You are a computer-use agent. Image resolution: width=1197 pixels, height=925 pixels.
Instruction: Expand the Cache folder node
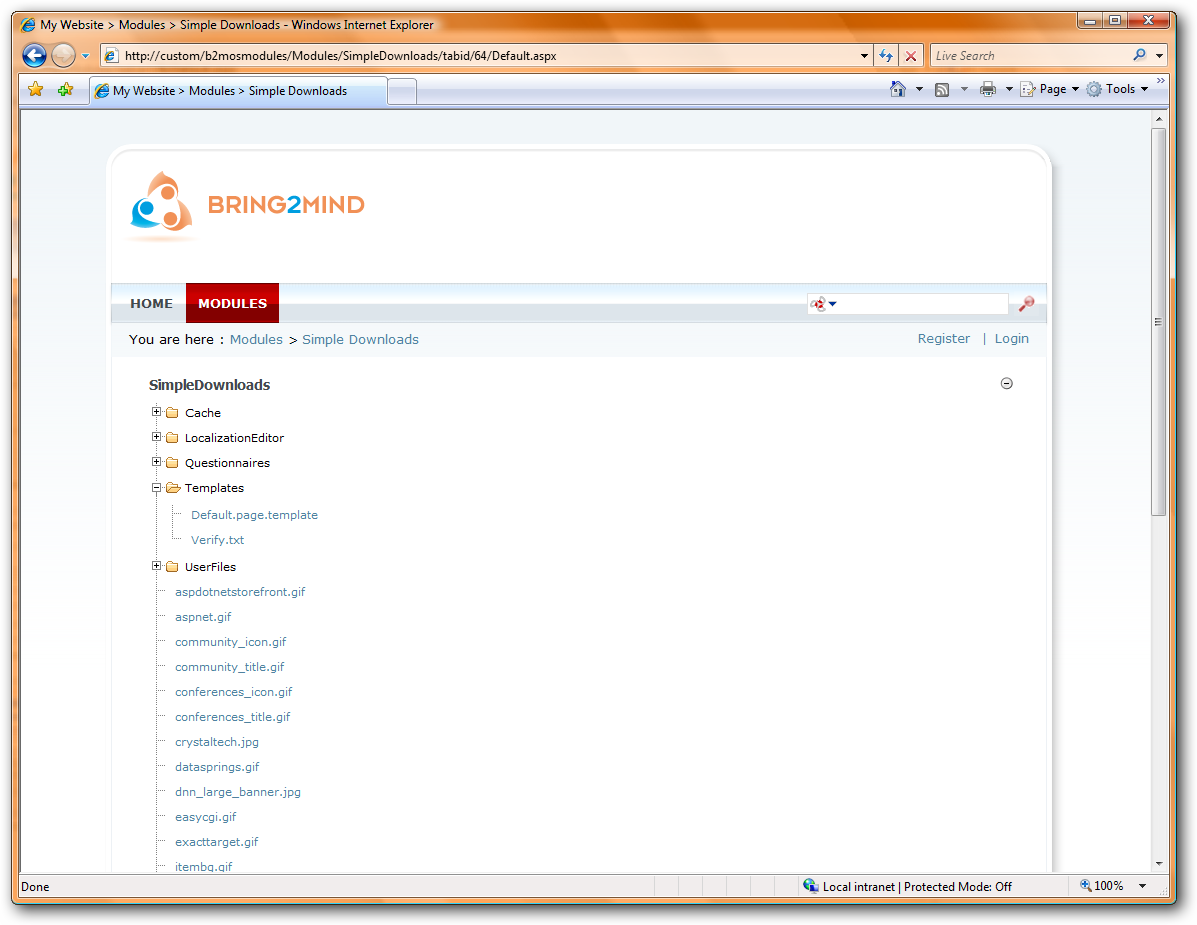click(156, 412)
